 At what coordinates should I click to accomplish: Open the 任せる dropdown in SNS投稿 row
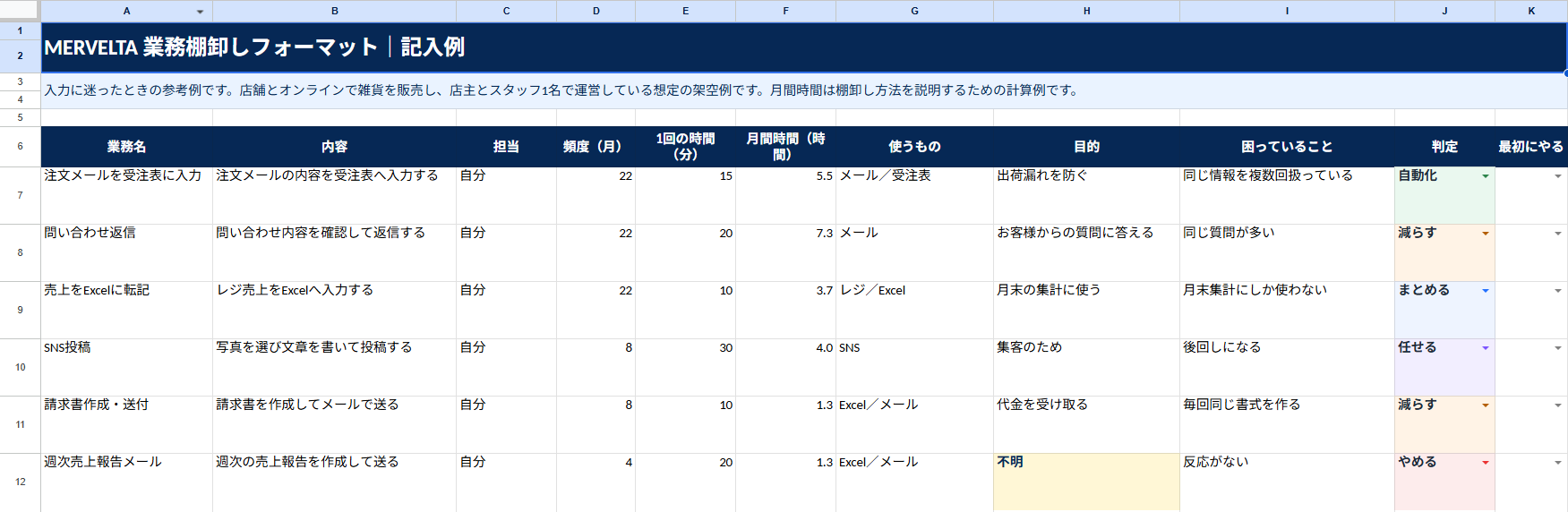1486,348
